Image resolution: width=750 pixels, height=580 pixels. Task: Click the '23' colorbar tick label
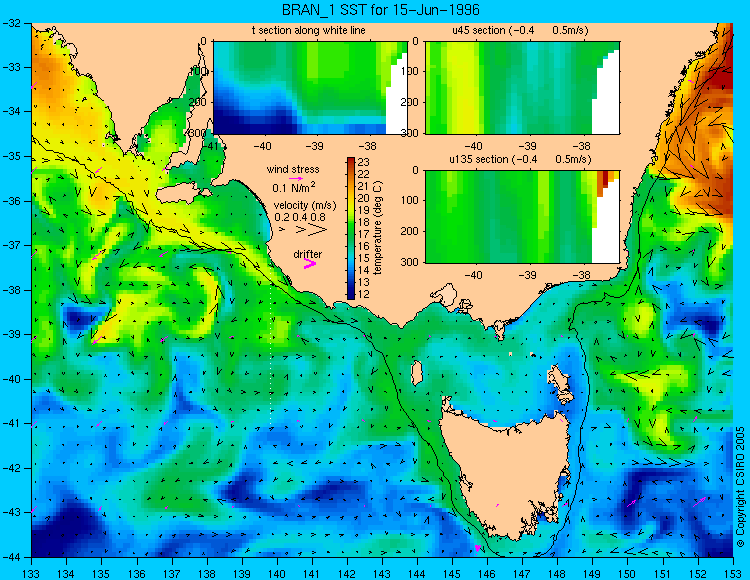364,162
